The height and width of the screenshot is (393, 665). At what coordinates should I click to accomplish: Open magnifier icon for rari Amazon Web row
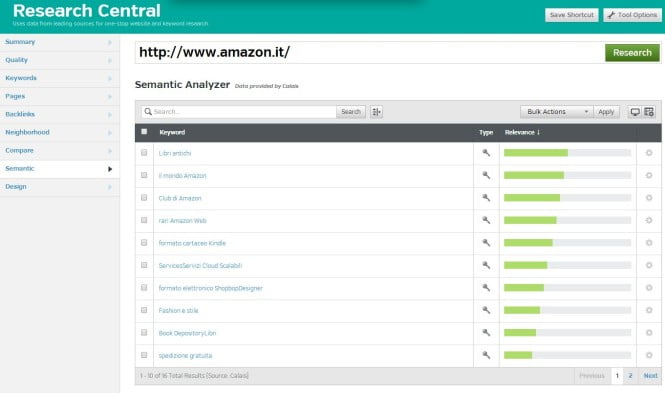click(x=486, y=220)
